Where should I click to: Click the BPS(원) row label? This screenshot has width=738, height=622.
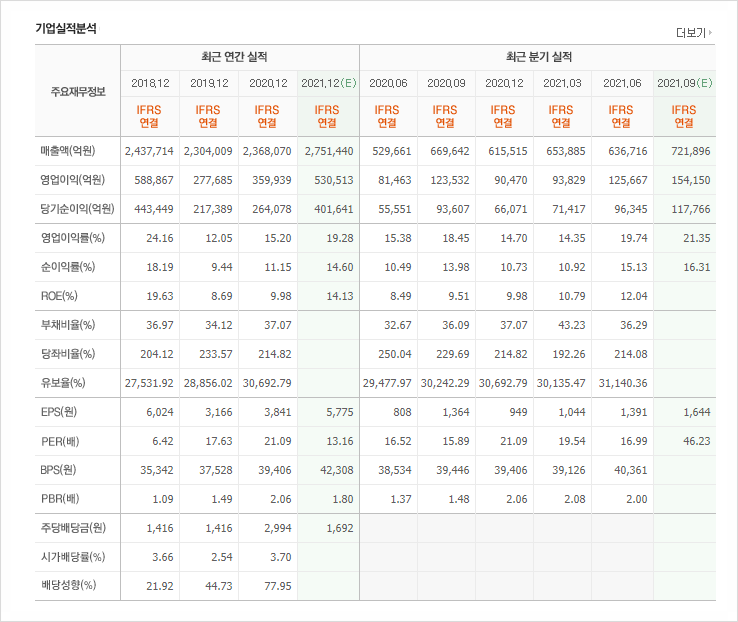(x=58, y=470)
